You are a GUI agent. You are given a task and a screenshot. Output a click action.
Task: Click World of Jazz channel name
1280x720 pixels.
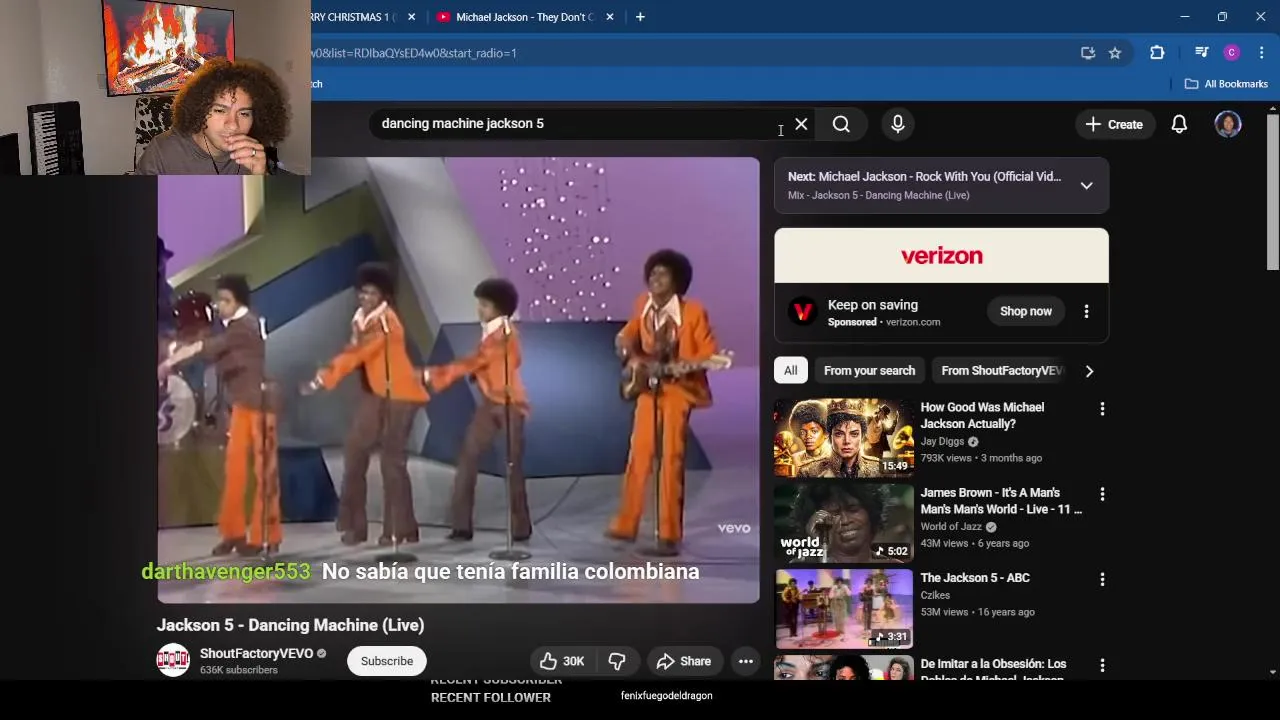point(951,527)
